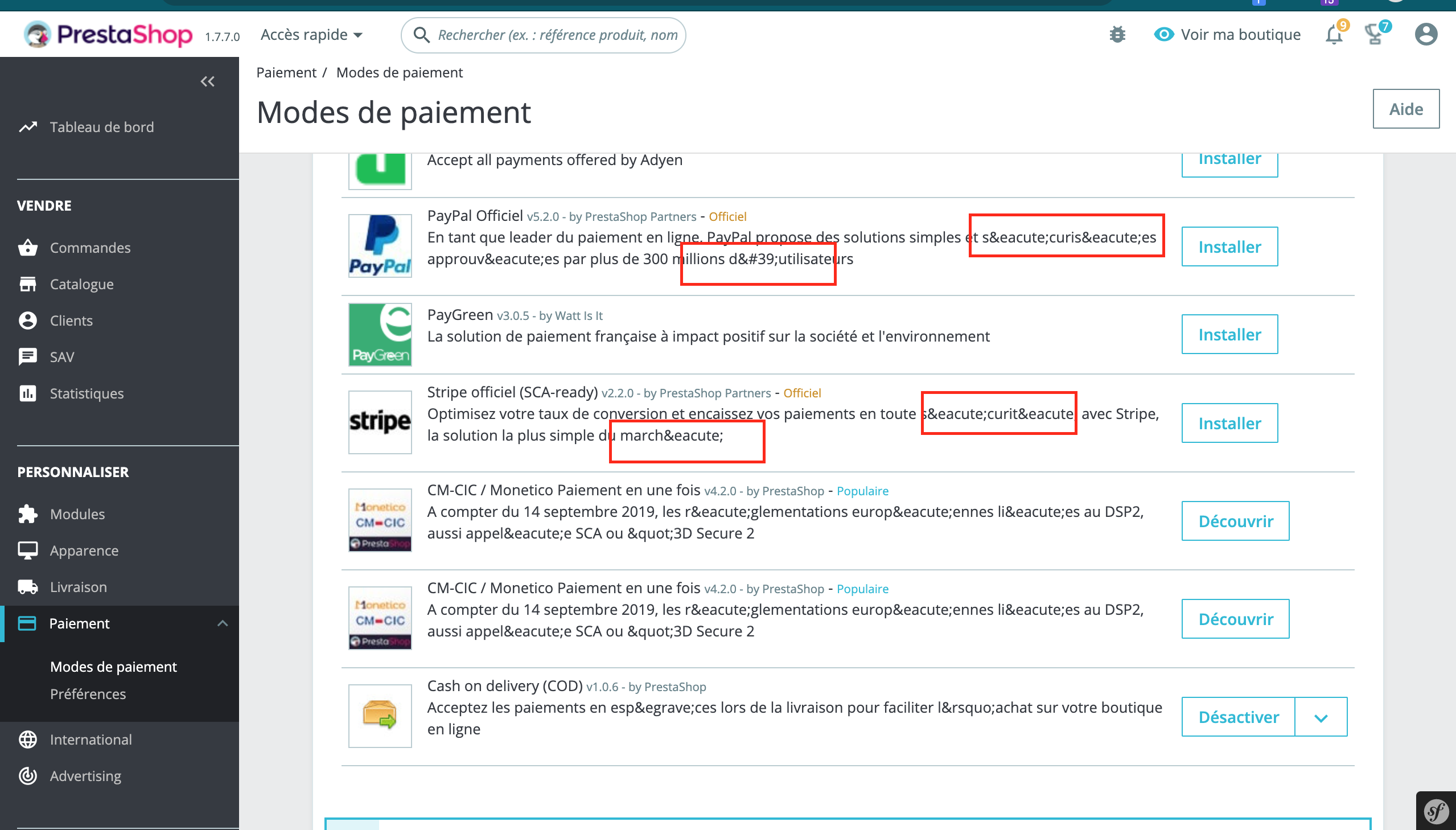The width and height of the screenshot is (1456, 830).
Task: Open notifications bell icon
Action: [x=1334, y=35]
